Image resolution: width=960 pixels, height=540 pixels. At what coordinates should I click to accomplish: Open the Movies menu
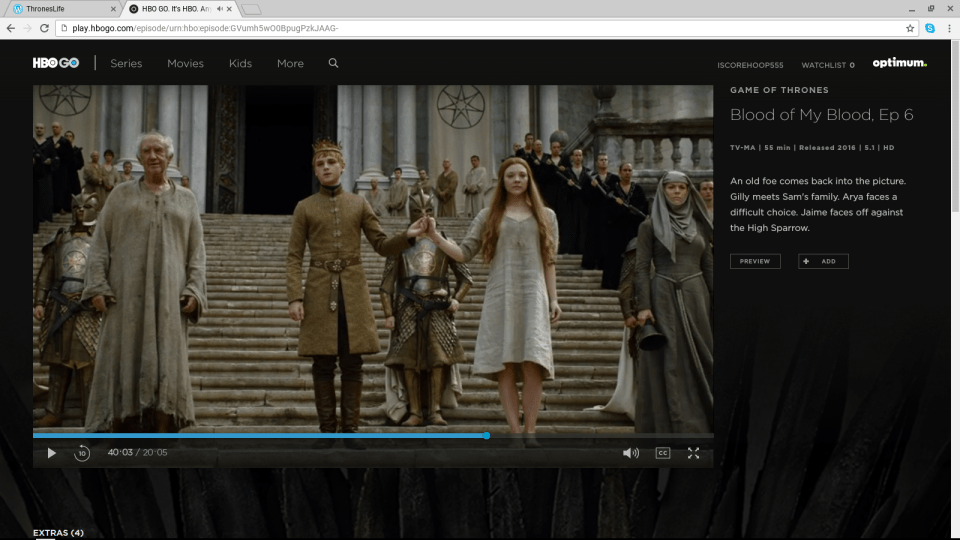[185, 63]
